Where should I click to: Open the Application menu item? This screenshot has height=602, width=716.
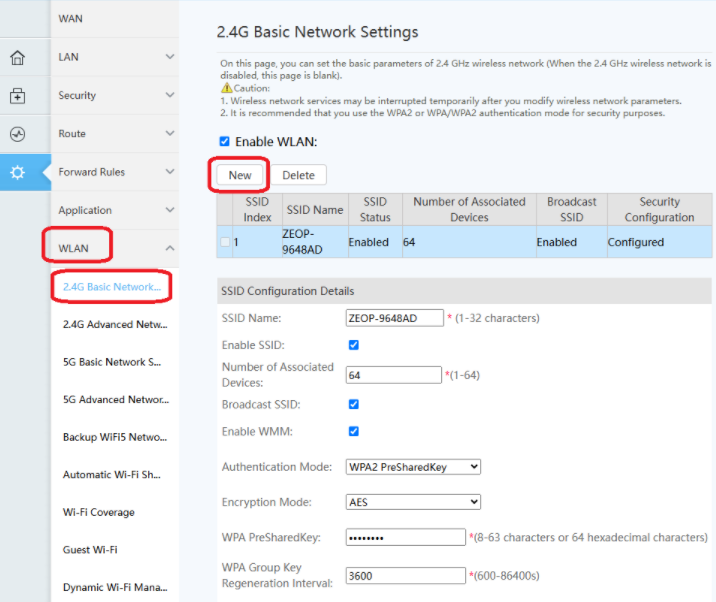coord(115,211)
